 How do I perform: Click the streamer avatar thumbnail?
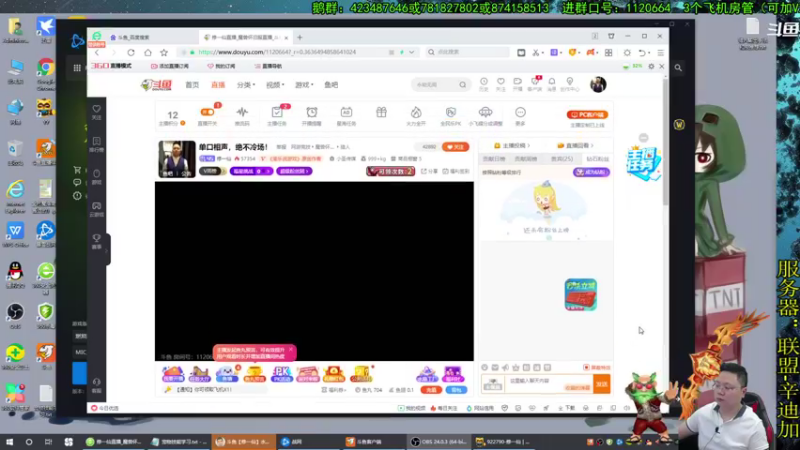tap(177, 159)
